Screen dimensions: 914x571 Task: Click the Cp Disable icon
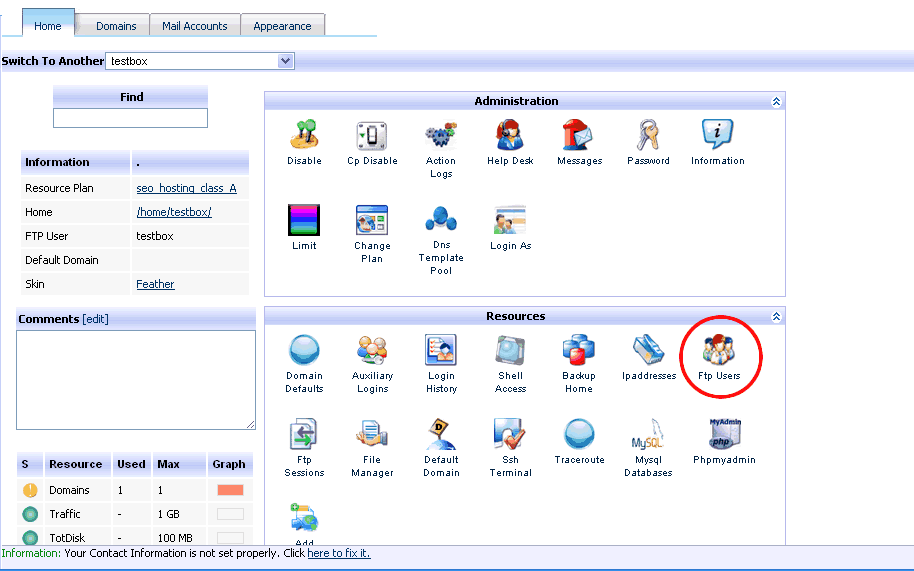tap(372, 136)
